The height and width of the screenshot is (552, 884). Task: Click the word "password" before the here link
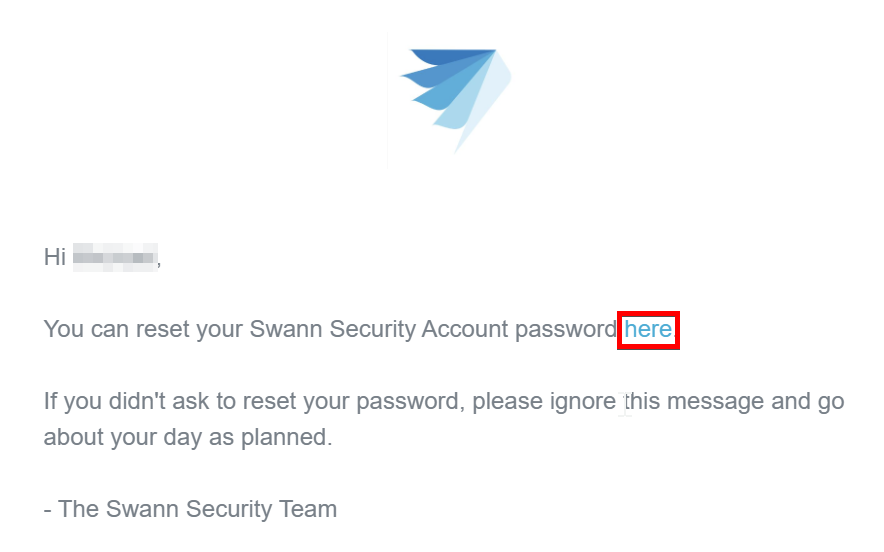[566, 329]
